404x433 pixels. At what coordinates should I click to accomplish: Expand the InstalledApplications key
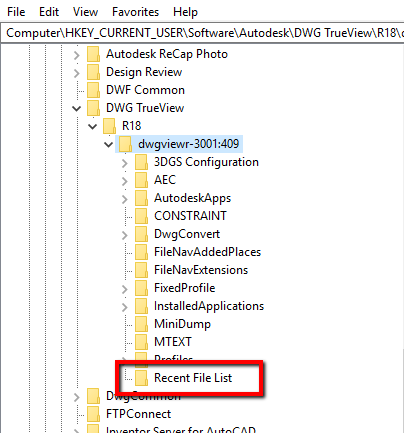(x=125, y=307)
